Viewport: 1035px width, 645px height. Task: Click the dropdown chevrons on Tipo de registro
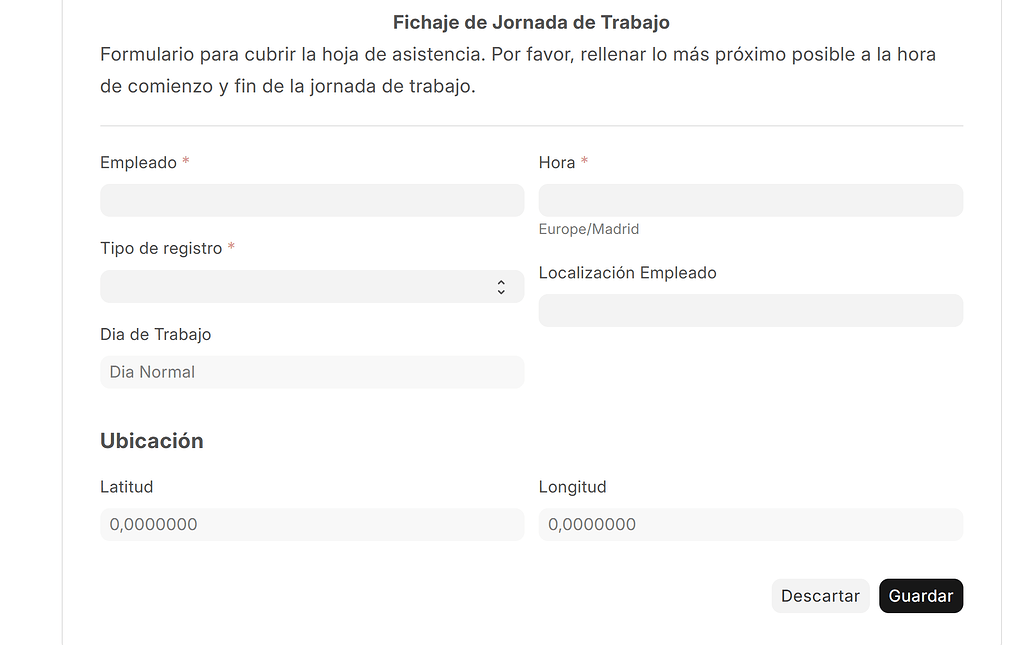pyautogui.click(x=501, y=286)
